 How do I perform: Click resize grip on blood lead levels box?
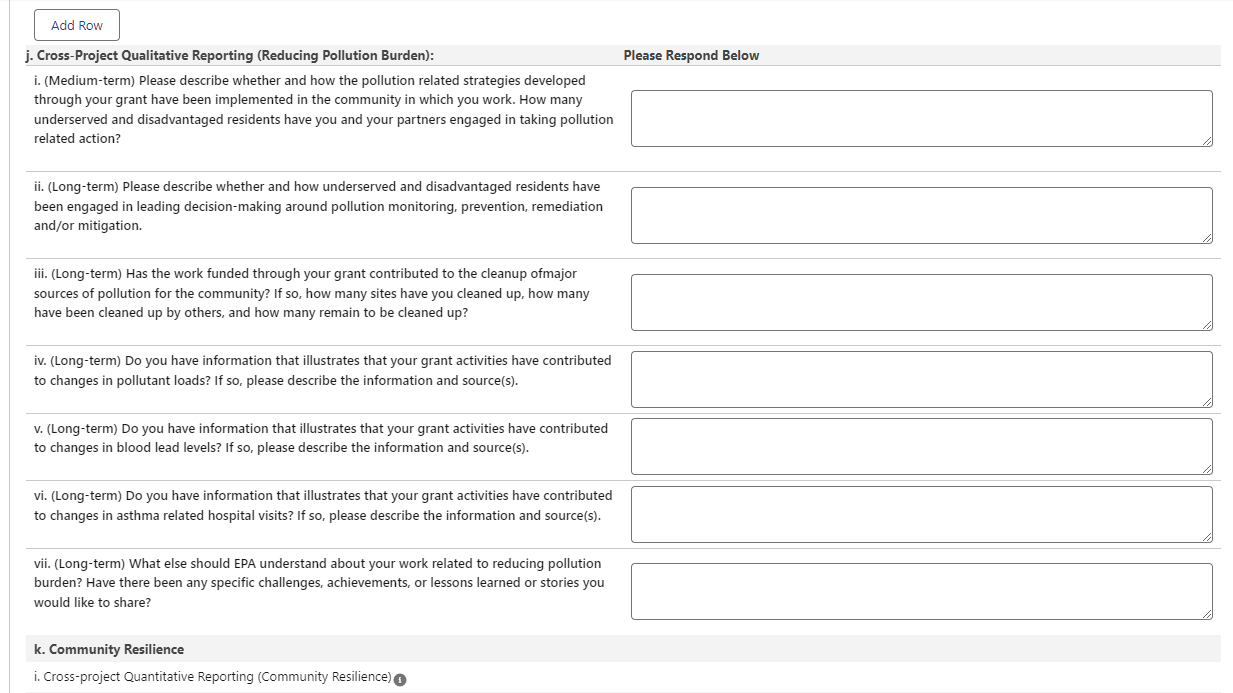pyautogui.click(x=1207, y=469)
